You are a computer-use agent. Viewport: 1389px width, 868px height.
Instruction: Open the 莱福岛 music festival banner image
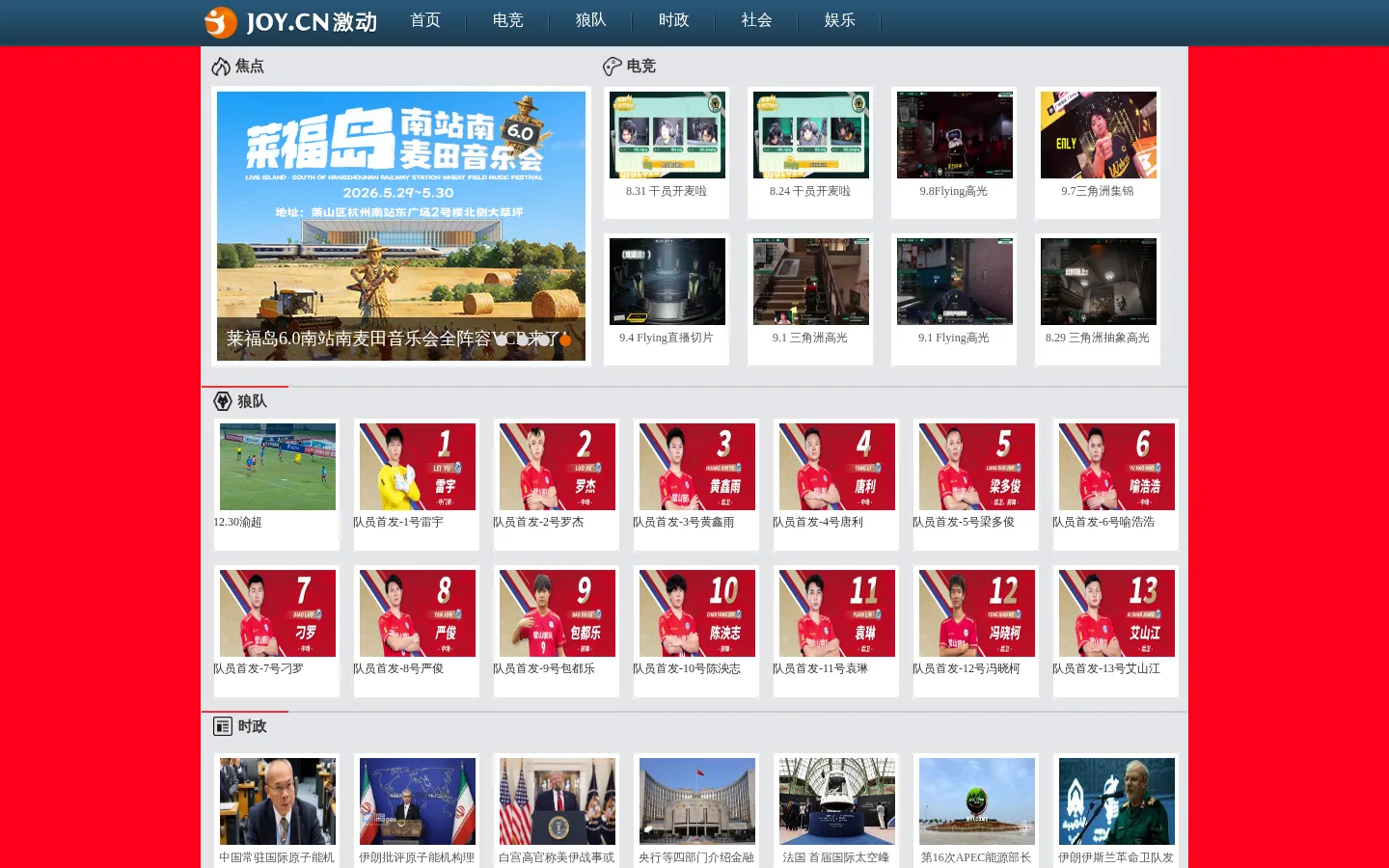tap(401, 226)
